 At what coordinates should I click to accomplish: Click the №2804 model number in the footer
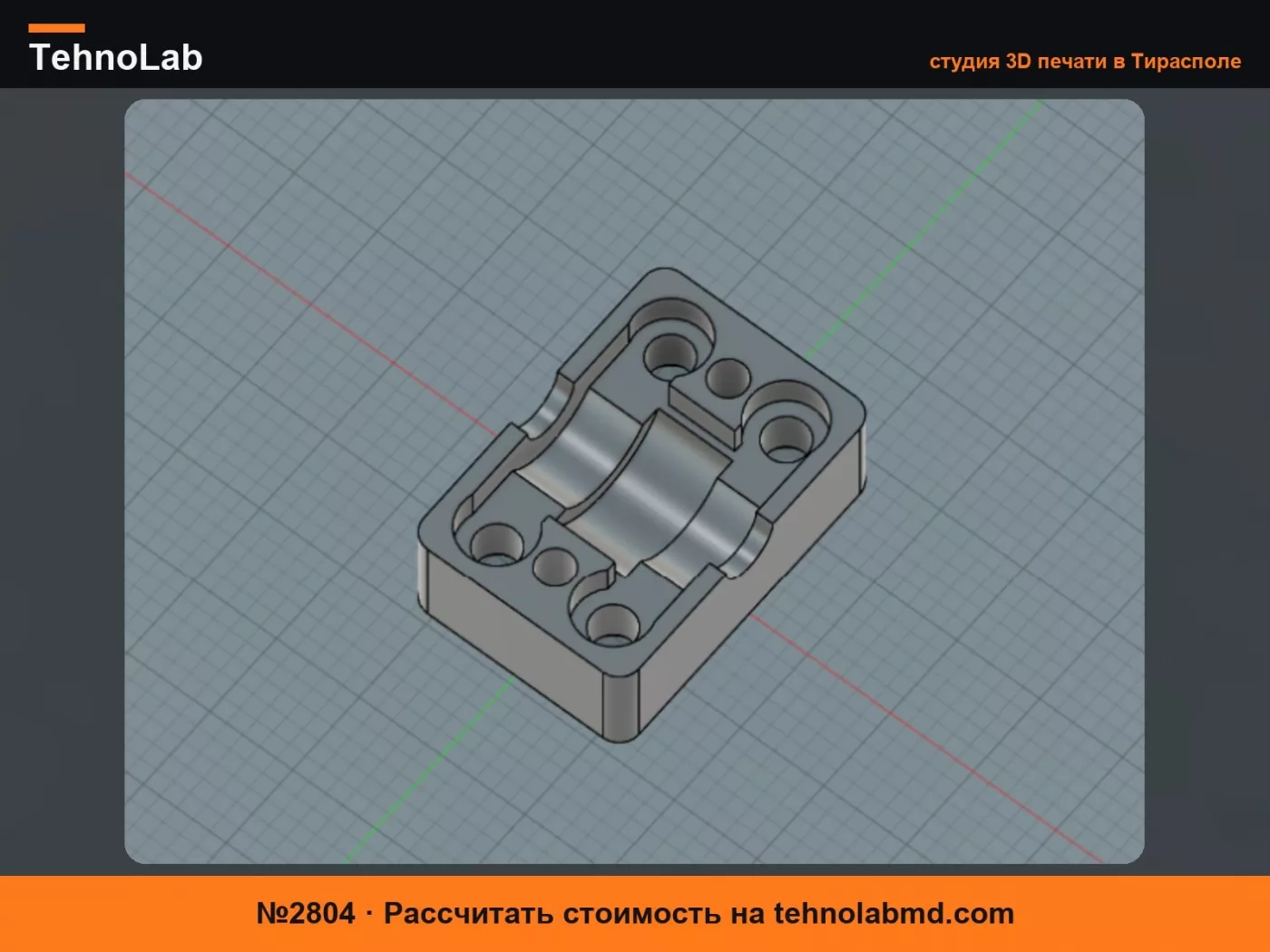coord(305,913)
